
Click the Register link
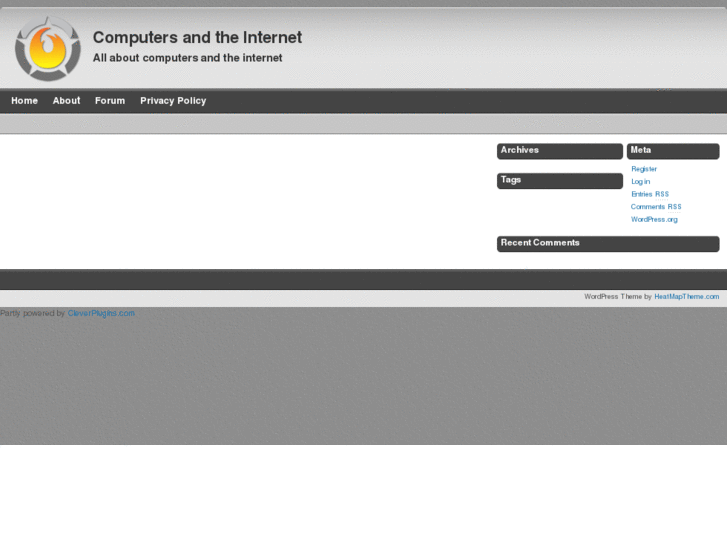coord(644,169)
